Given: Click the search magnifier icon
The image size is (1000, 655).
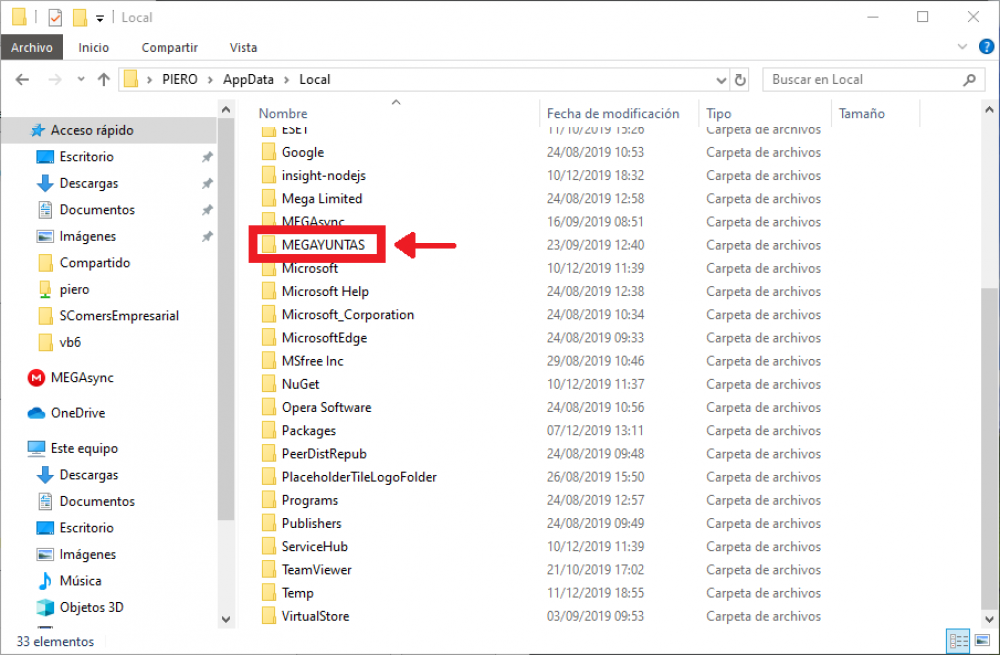Looking at the screenshot, I should [x=969, y=80].
